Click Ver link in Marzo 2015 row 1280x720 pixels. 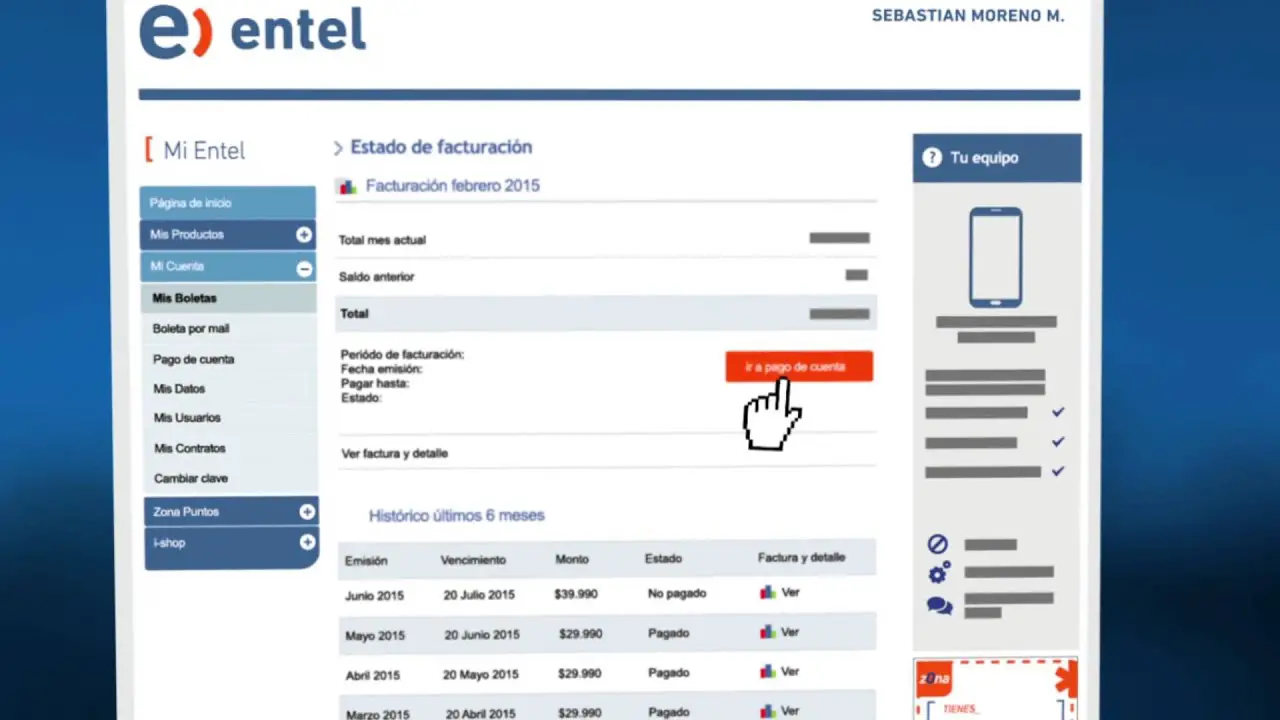pos(791,711)
